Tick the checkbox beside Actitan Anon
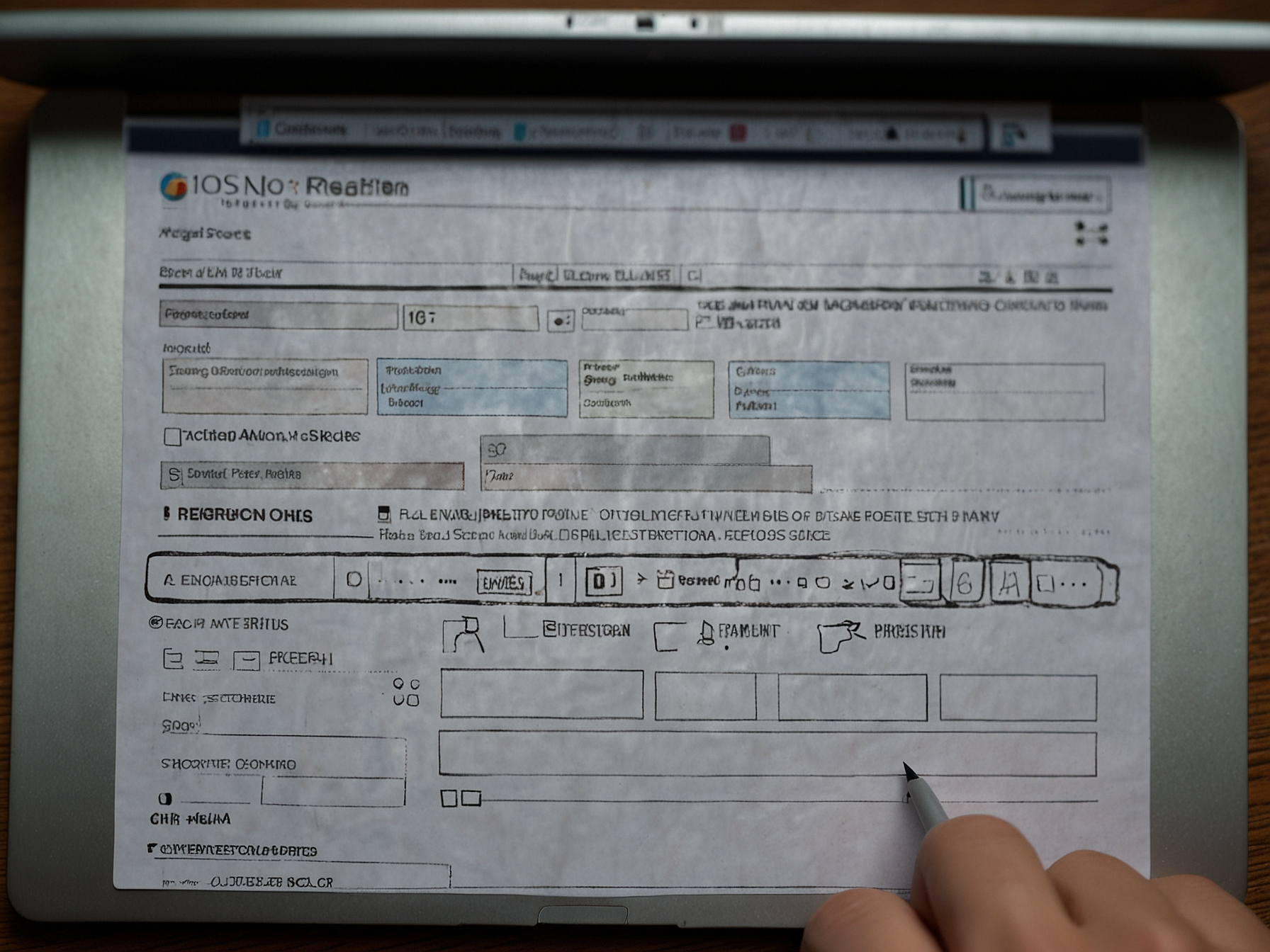This screenshot has height=952, width=1270. pyautogui.click(x=172, y=436)
